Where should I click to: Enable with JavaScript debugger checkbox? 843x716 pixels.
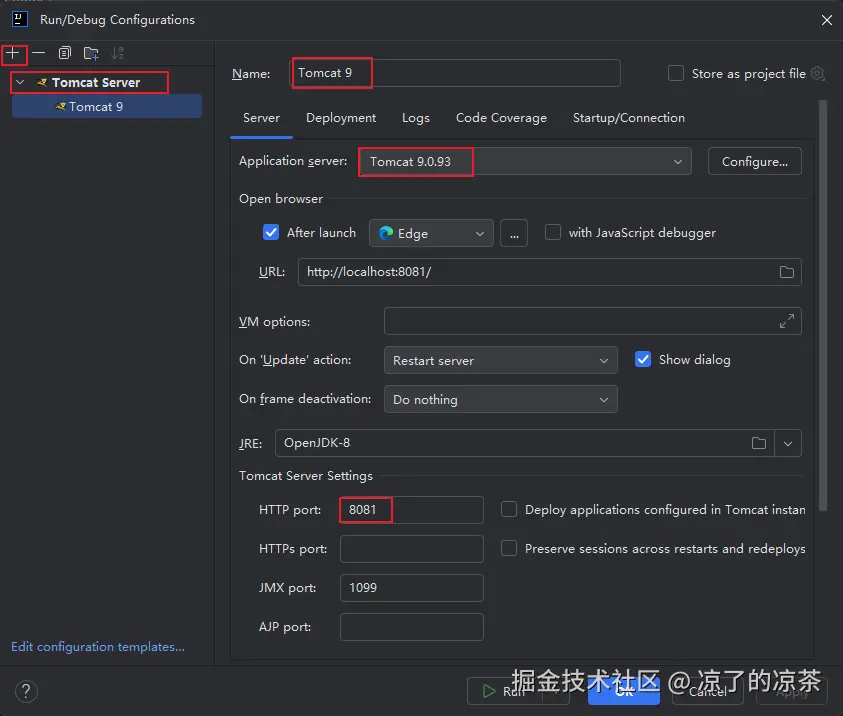tap(553, 233)
